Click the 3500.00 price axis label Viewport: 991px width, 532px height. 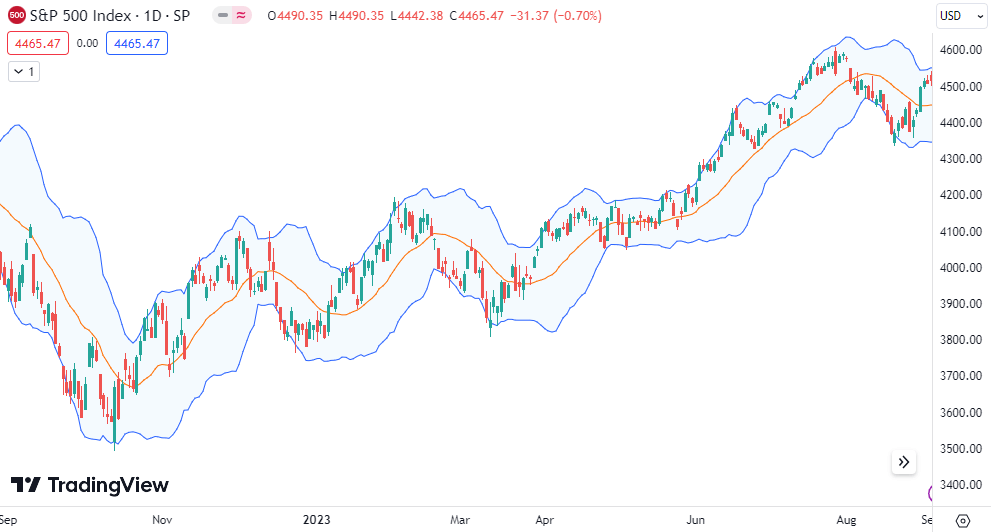(x=961, y=448)
